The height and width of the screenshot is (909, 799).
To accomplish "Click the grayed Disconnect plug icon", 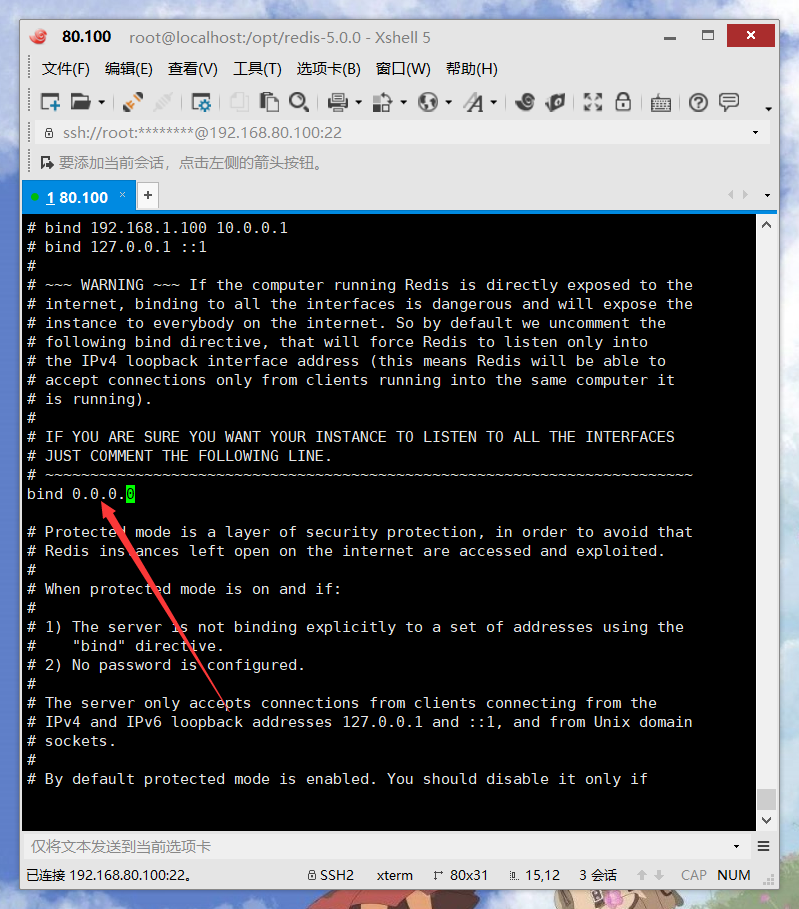I will pos(163,102).
